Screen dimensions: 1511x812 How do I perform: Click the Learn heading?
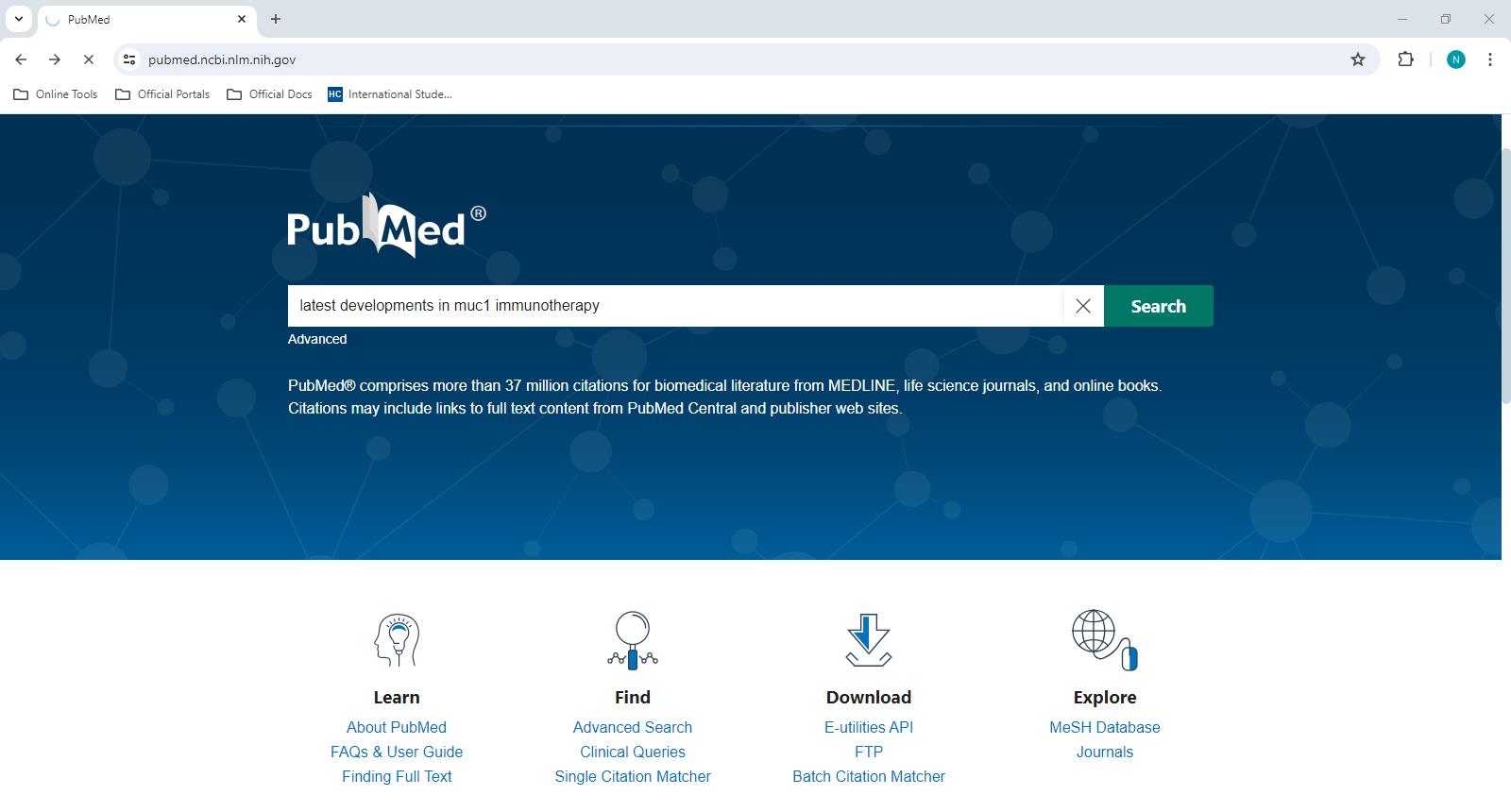[397, 697]
